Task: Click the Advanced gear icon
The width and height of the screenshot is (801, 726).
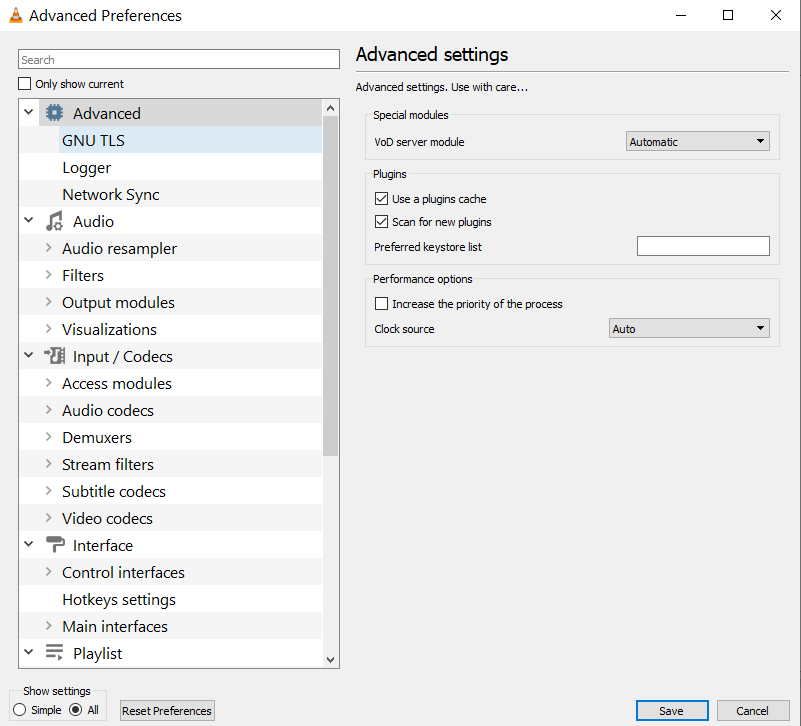Action: [x=54, y=113]
